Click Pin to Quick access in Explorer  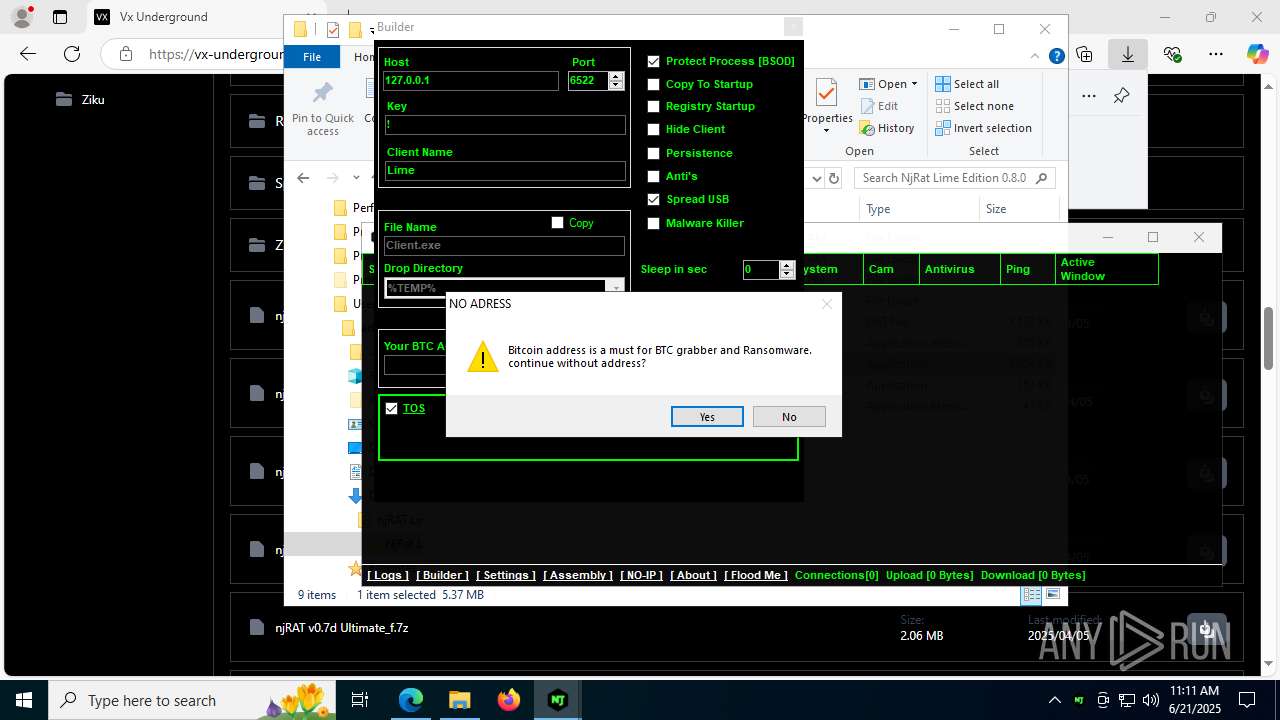coord(323,108)
